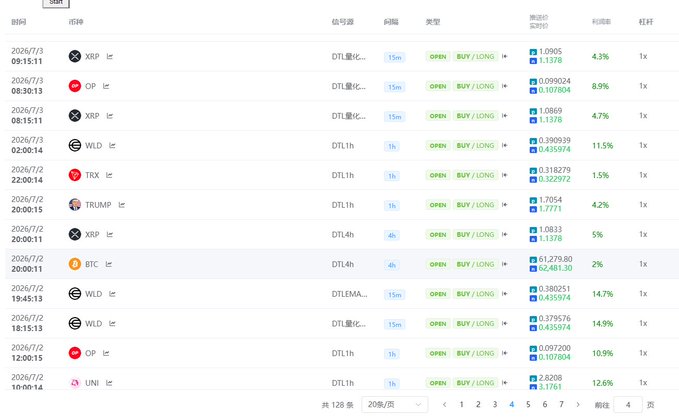The width and height of the screenshot is (679, 417).
Task: Open chart icon beside UNI
Action: (x=109, y=383)
